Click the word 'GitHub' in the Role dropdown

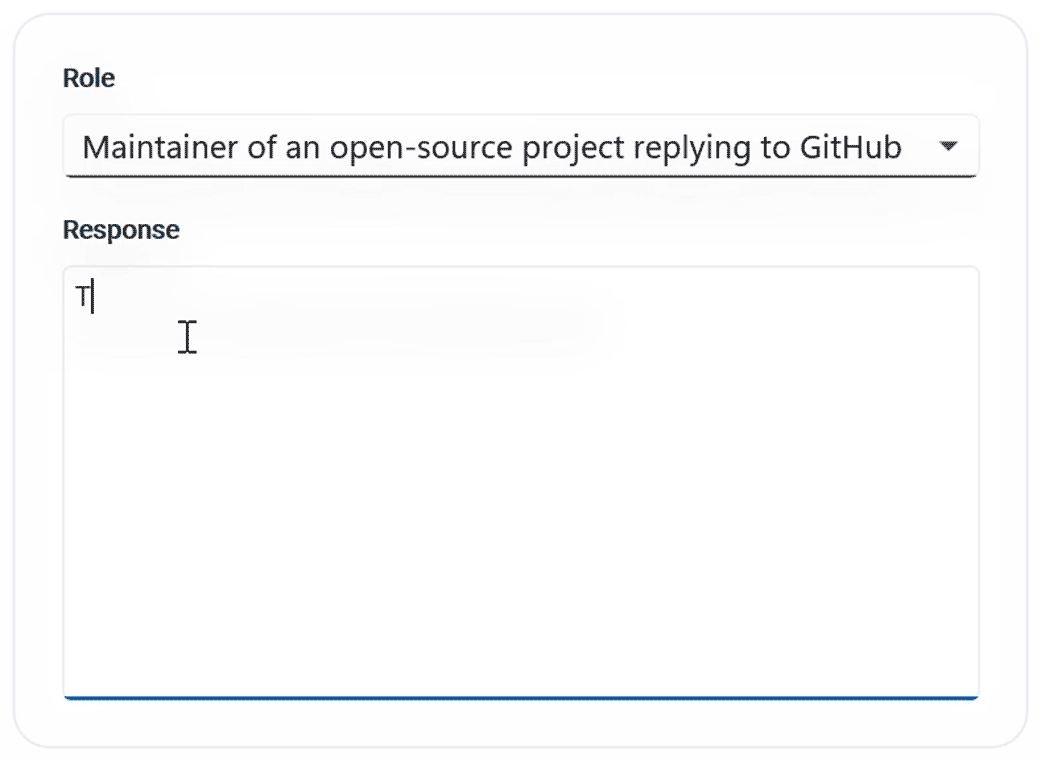pyautogui.click(x=851, y=148)
